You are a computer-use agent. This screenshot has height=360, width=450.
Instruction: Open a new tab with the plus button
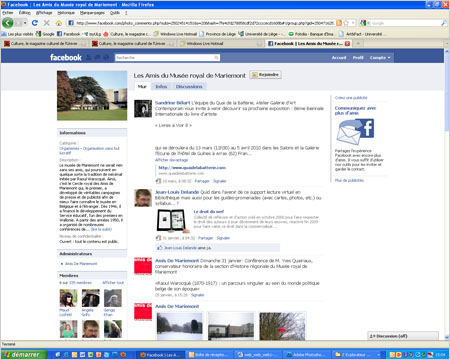point(358,43)
